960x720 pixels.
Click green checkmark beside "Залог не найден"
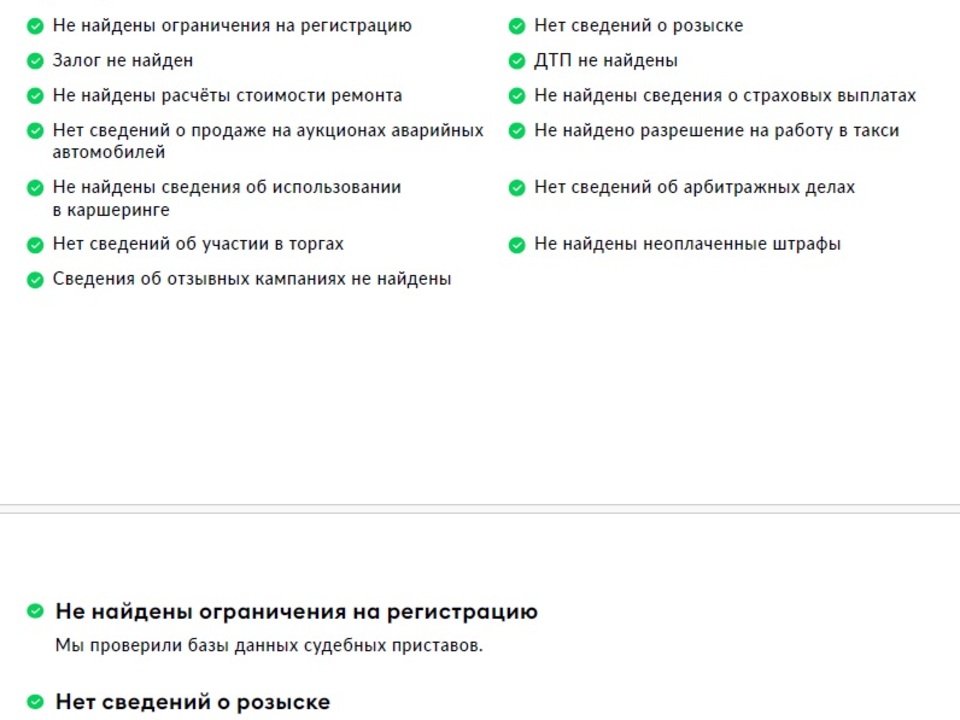35,61
